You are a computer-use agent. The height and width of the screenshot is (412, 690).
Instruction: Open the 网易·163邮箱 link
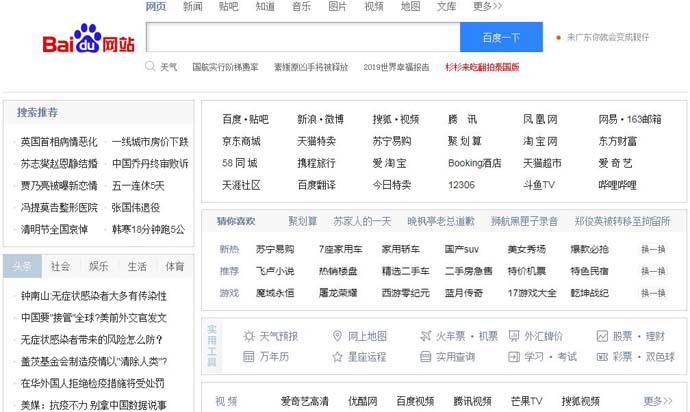click(x=630, y=119)
